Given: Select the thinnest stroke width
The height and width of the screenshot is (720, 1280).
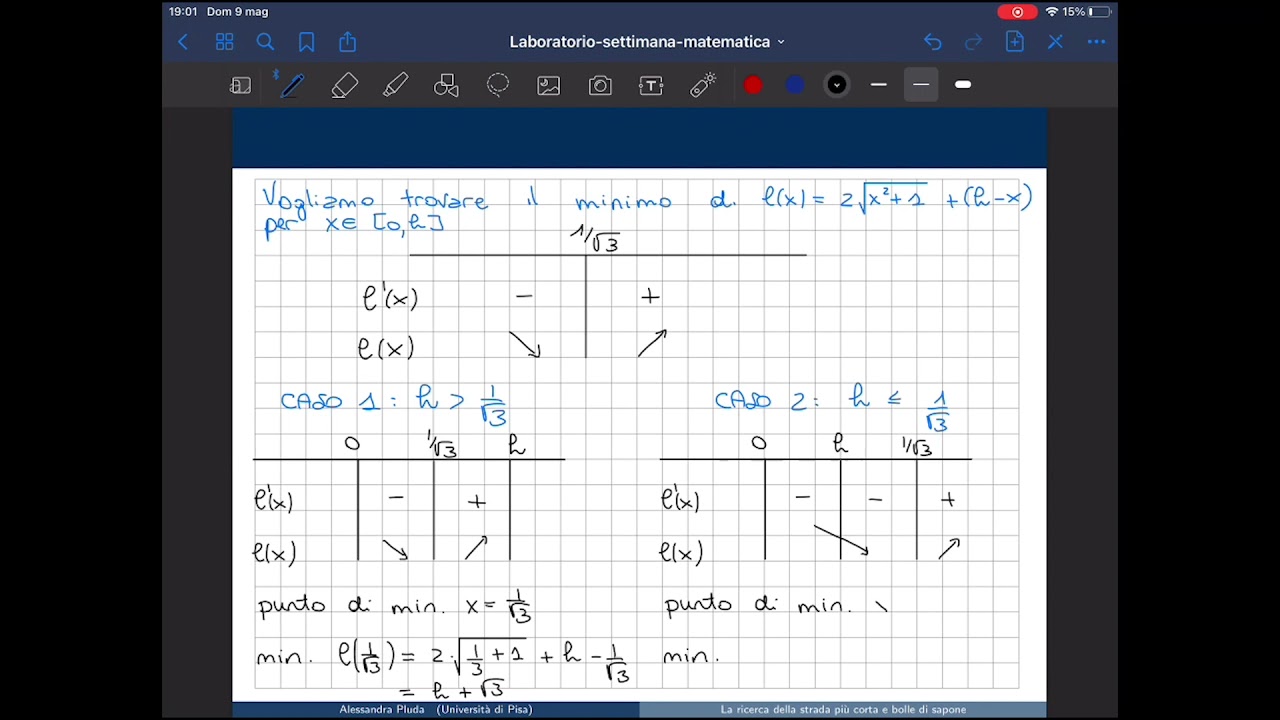Looking at the screenshot, I should (879, 86).
